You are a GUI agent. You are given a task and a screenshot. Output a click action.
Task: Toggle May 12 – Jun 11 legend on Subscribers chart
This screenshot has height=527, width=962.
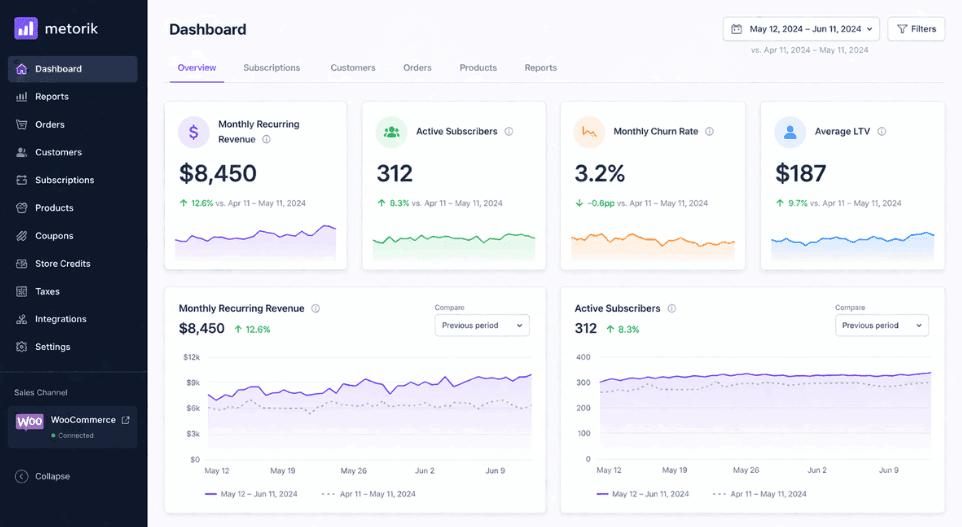tap(642, 494)
